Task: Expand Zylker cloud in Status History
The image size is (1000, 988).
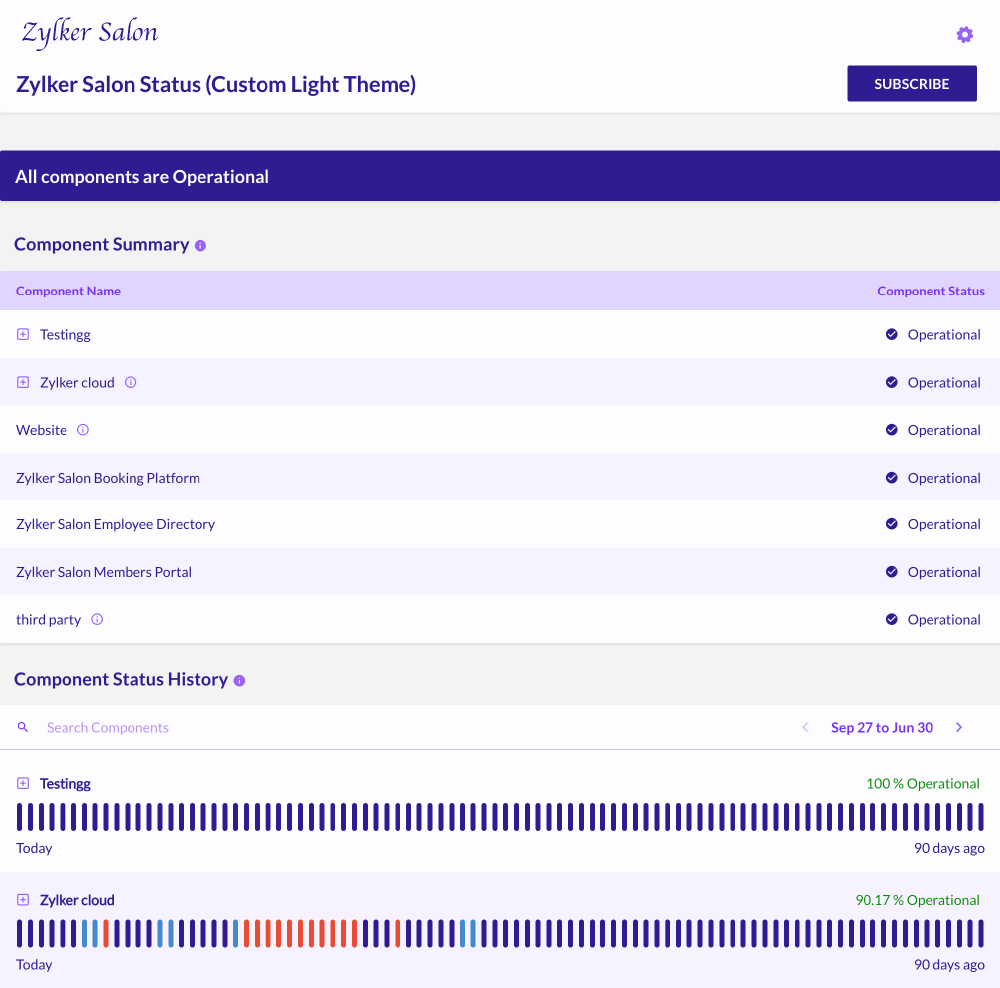Action: (23, 900)
